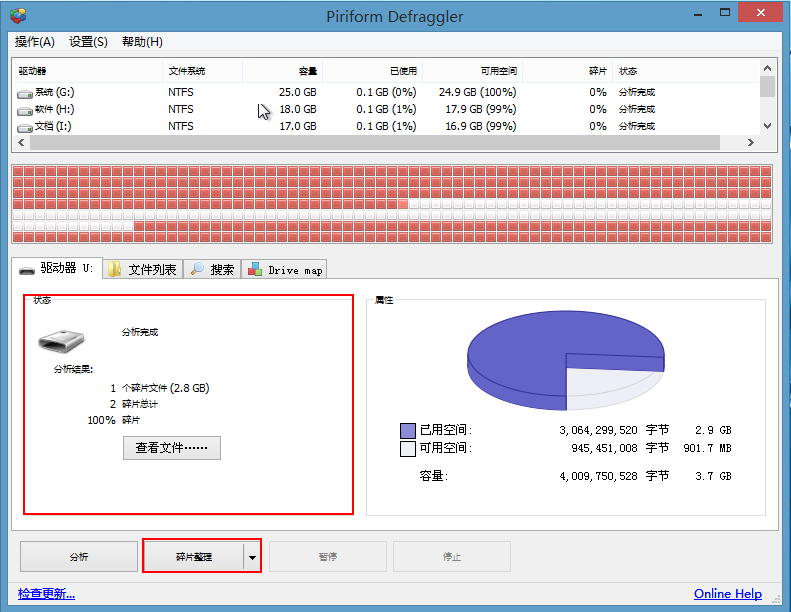Open the 设置(S) menu

pyautogui.click(x=88, y=42)
